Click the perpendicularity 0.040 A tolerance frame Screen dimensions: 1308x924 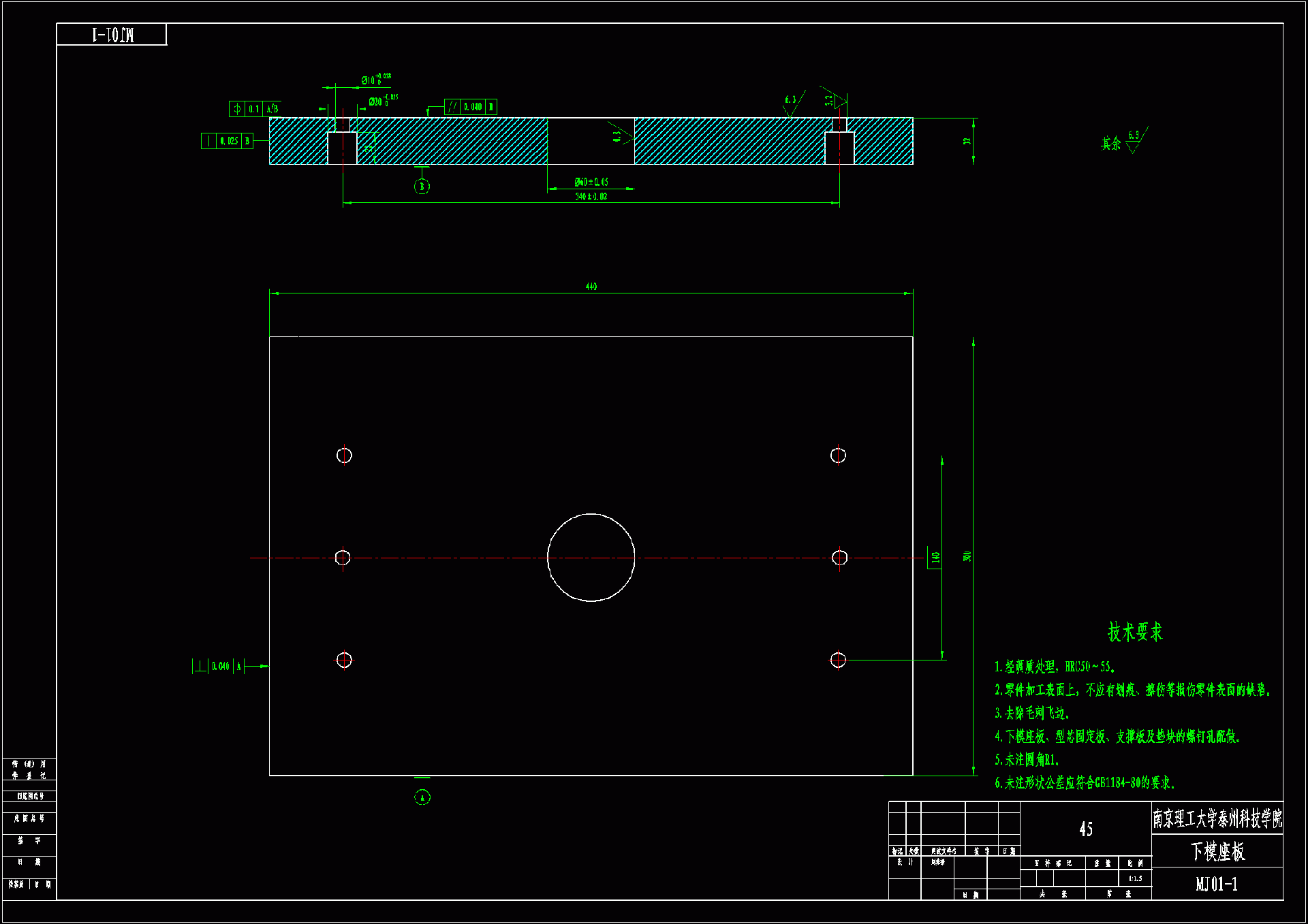click(217, 666)
